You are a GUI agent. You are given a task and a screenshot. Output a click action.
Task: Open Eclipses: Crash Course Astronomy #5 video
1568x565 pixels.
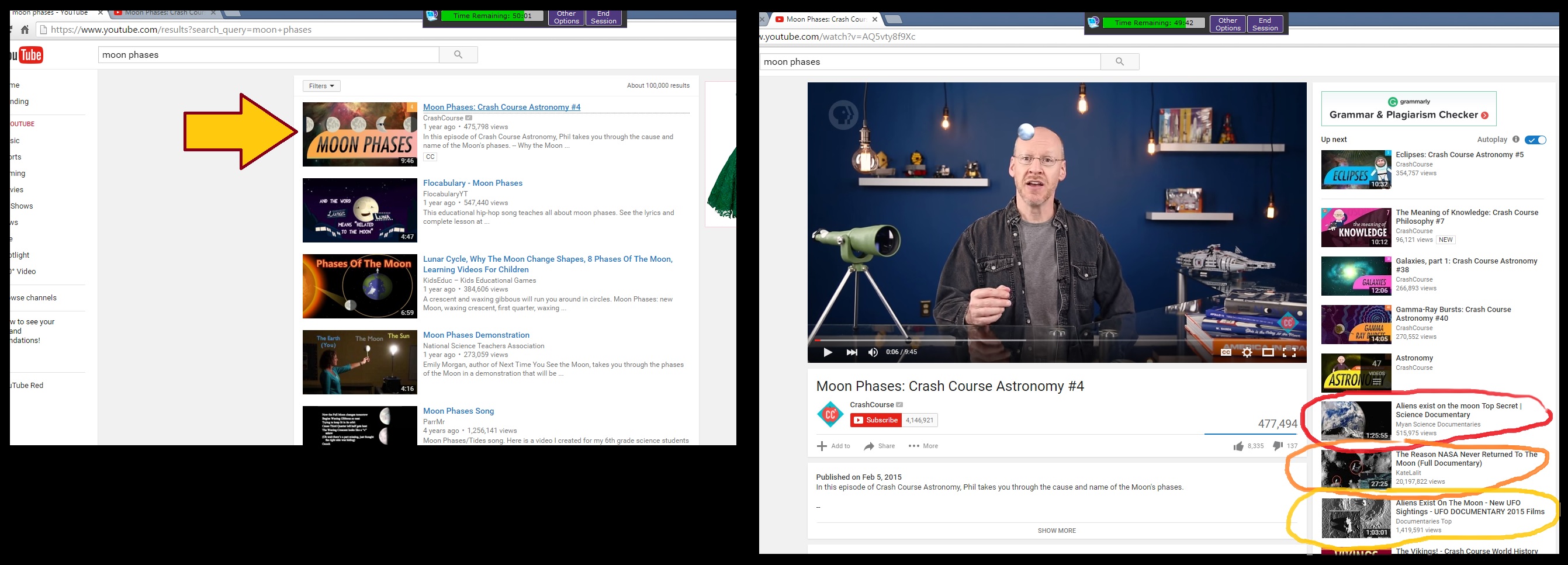coord(1460,155)
